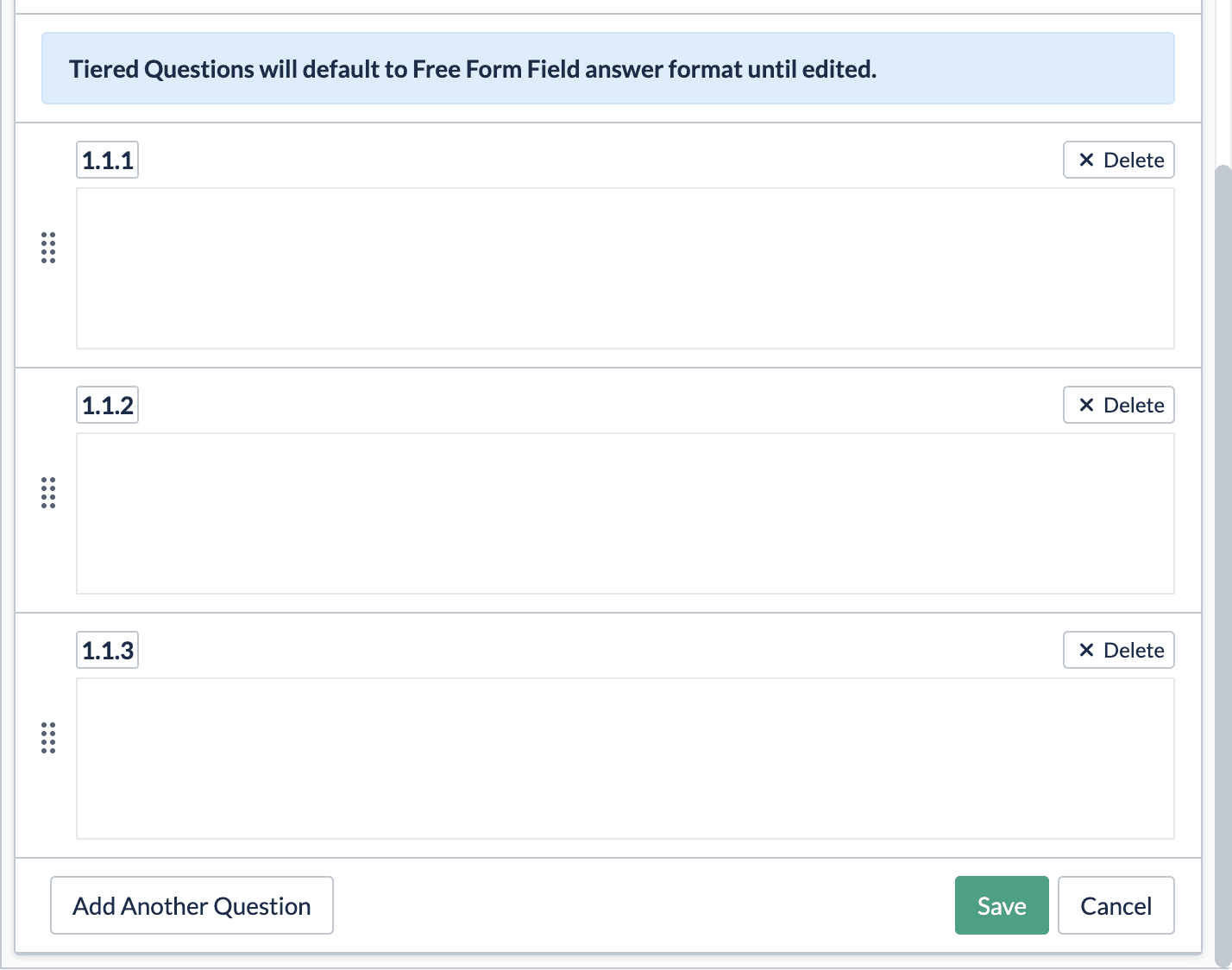Select the reorder grip for question 1.1.3

[48, 738]
